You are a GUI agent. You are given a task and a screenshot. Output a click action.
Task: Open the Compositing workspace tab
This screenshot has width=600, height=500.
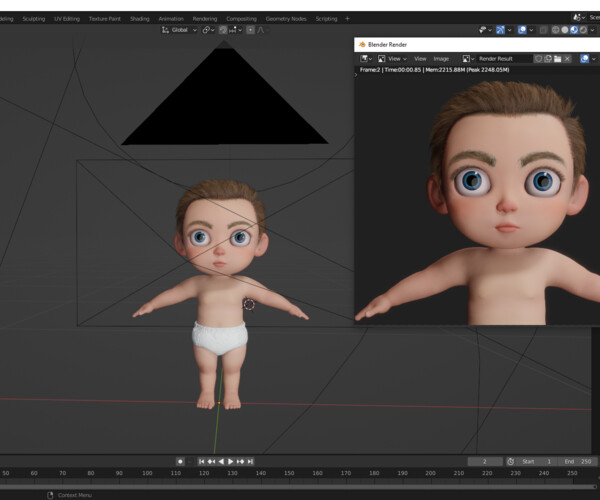(241, 19)
